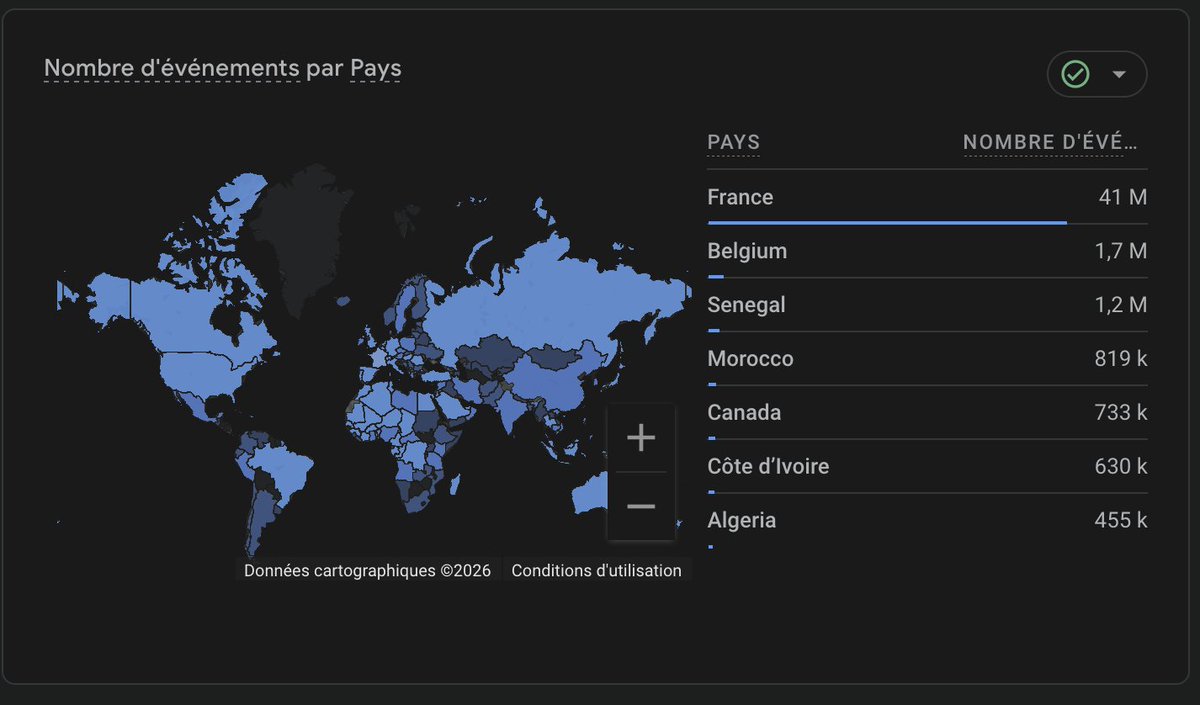
Task: Click the 41 M value
Action: click(x=1123, y=197)
